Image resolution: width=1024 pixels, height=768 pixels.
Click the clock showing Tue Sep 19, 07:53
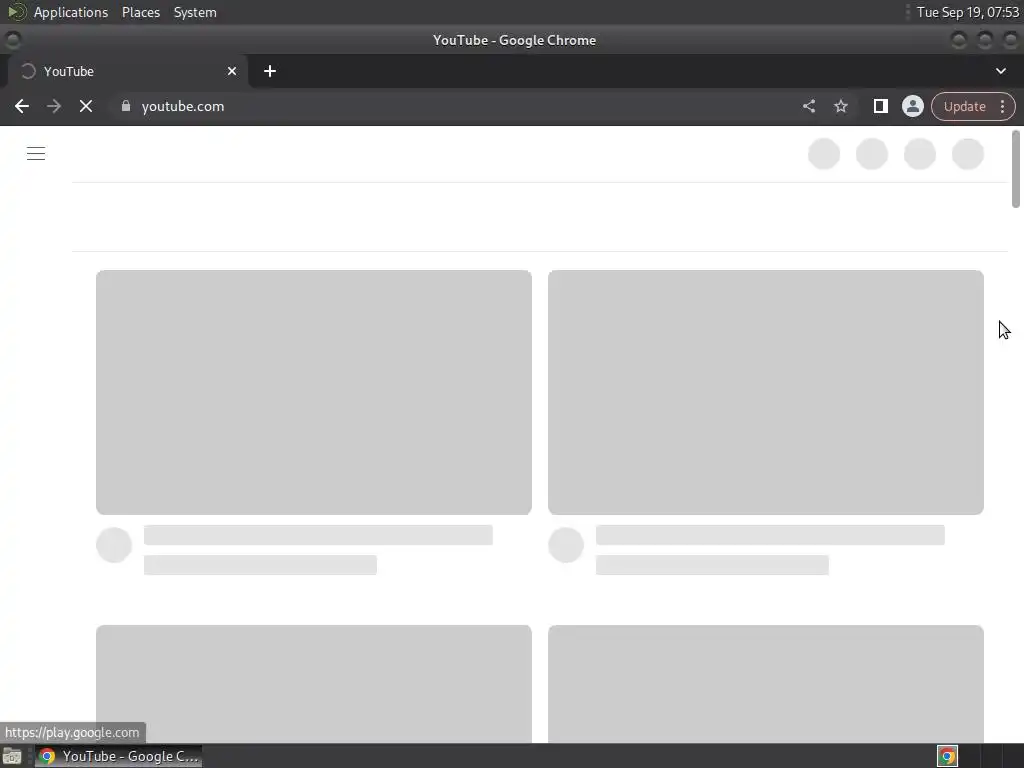[968, 12]
